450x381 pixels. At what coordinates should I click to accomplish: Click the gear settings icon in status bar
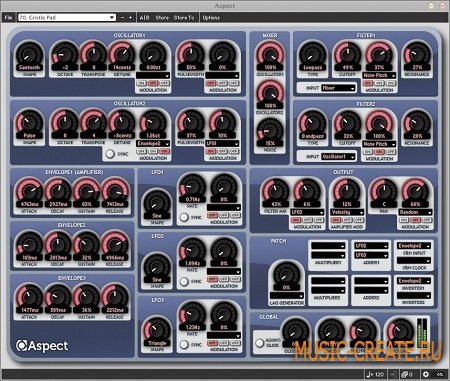point(426,375)
